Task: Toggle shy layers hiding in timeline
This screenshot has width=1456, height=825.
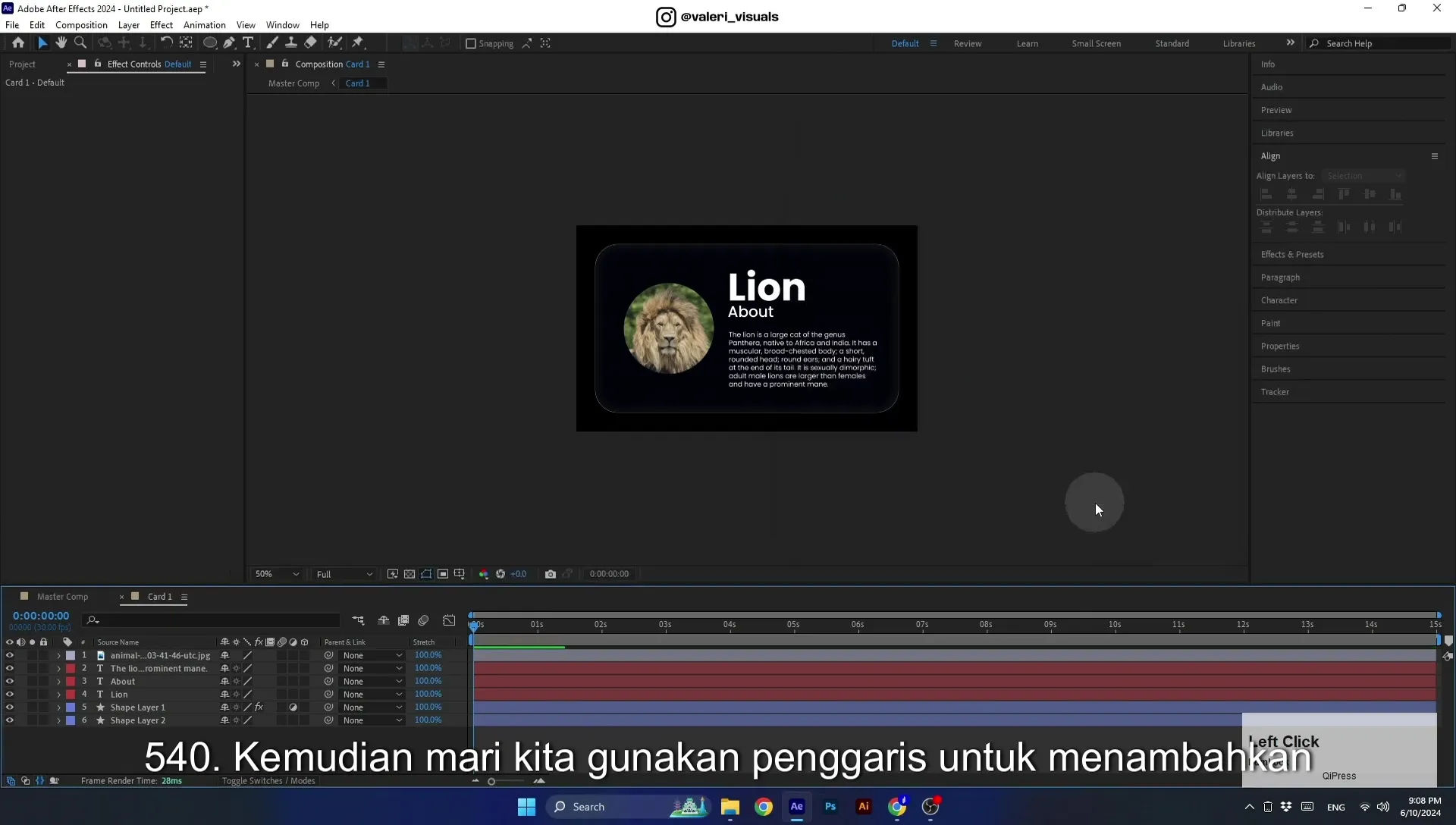Action: click(x=384, y=620)
